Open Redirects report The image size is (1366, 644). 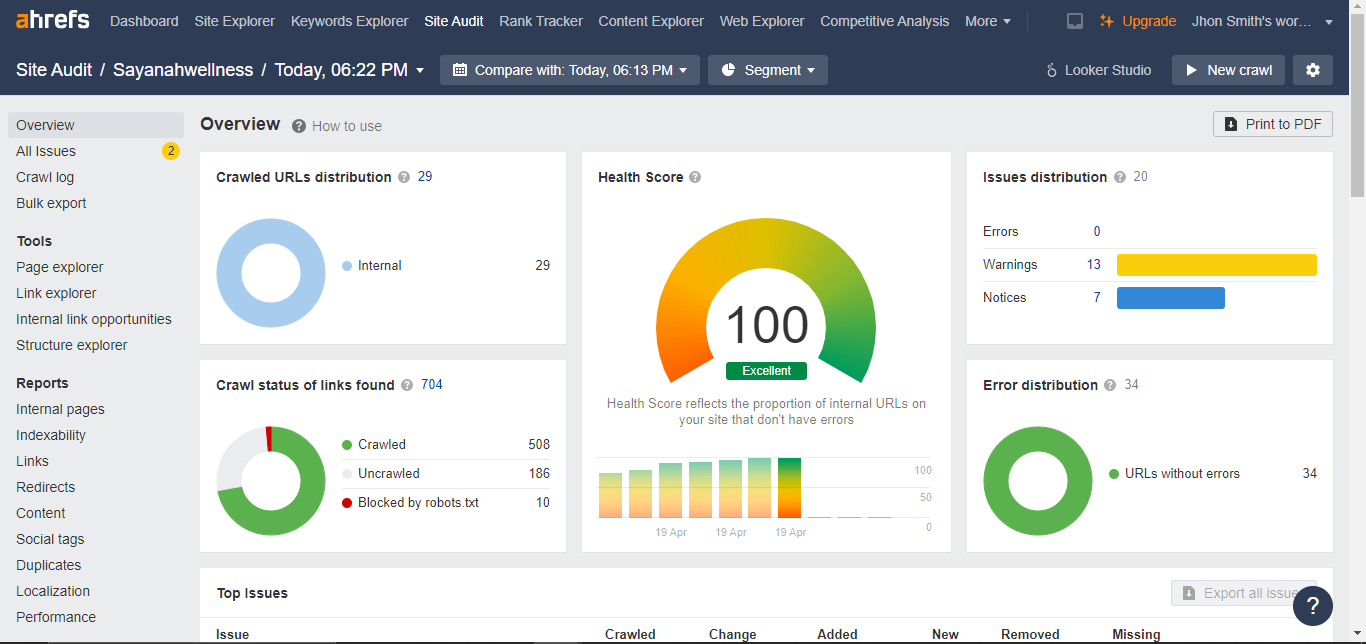[46, 487]
